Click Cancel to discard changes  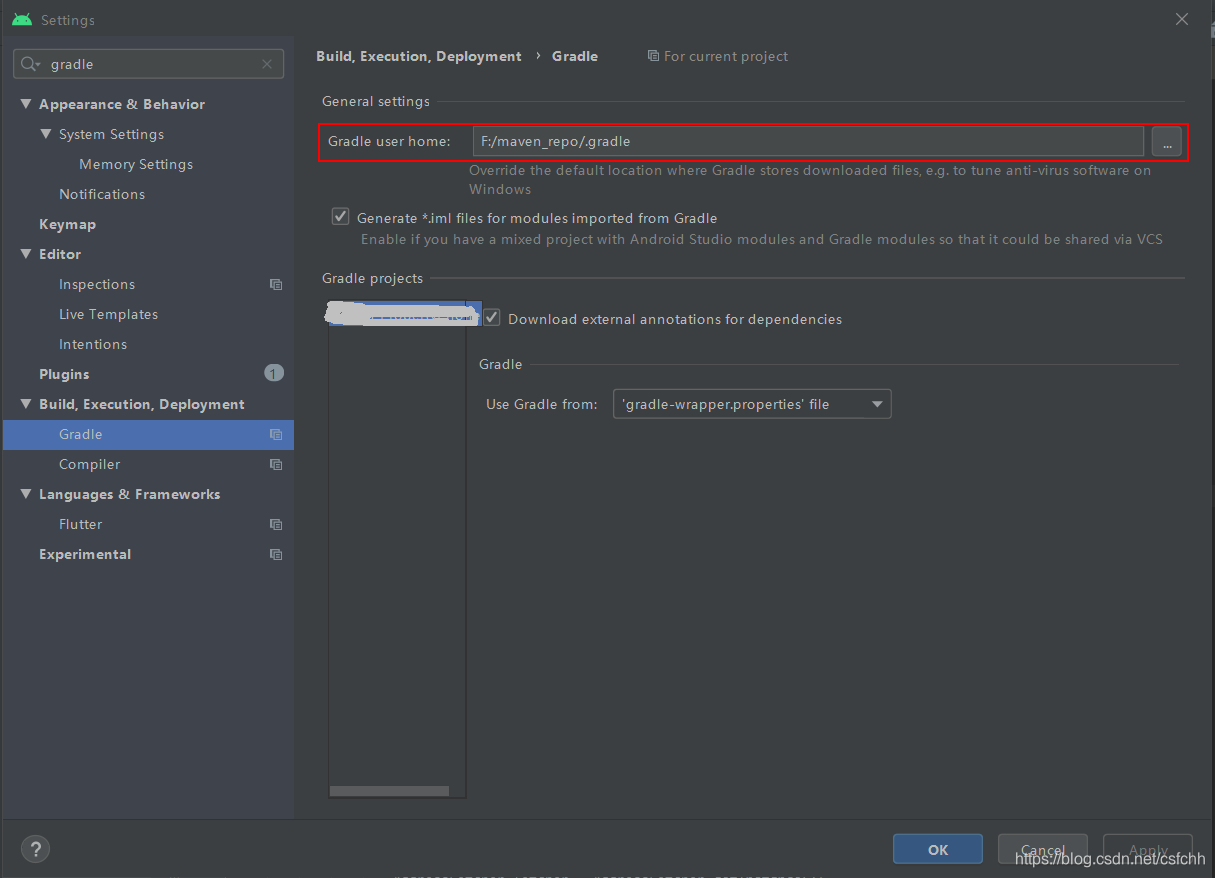coord(1043,849)
